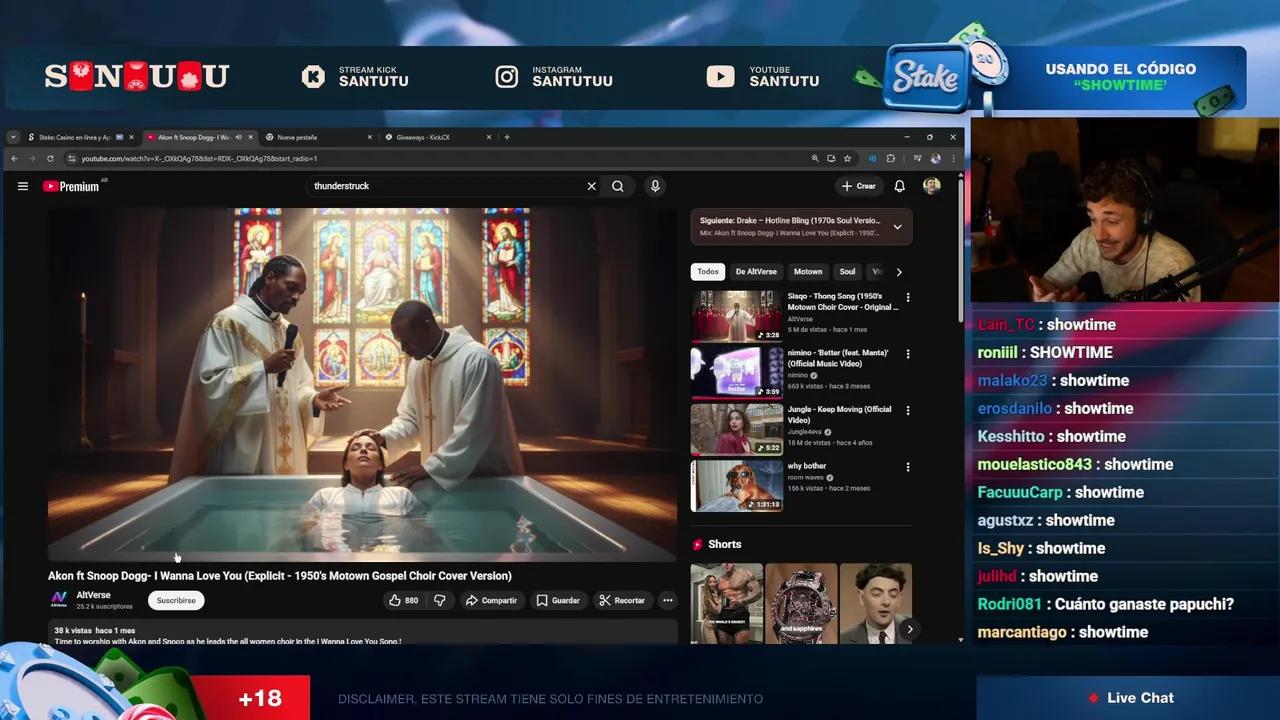
Task: Open options menu for Sisqo Thong Song video
Action: 908,298
